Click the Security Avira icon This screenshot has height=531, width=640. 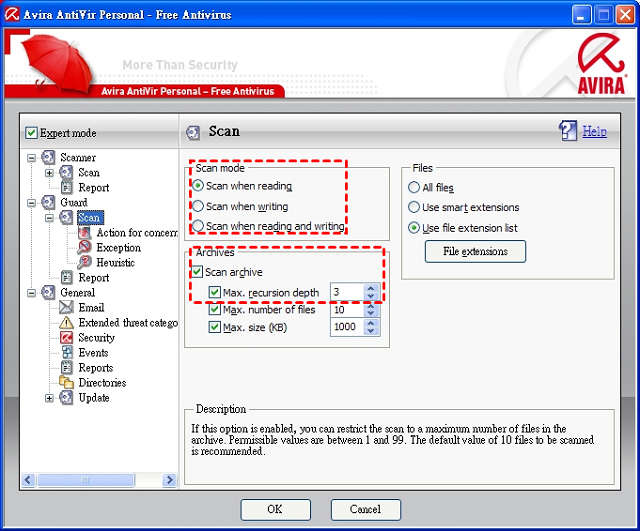pyautogui.click(x=66, y=338)
